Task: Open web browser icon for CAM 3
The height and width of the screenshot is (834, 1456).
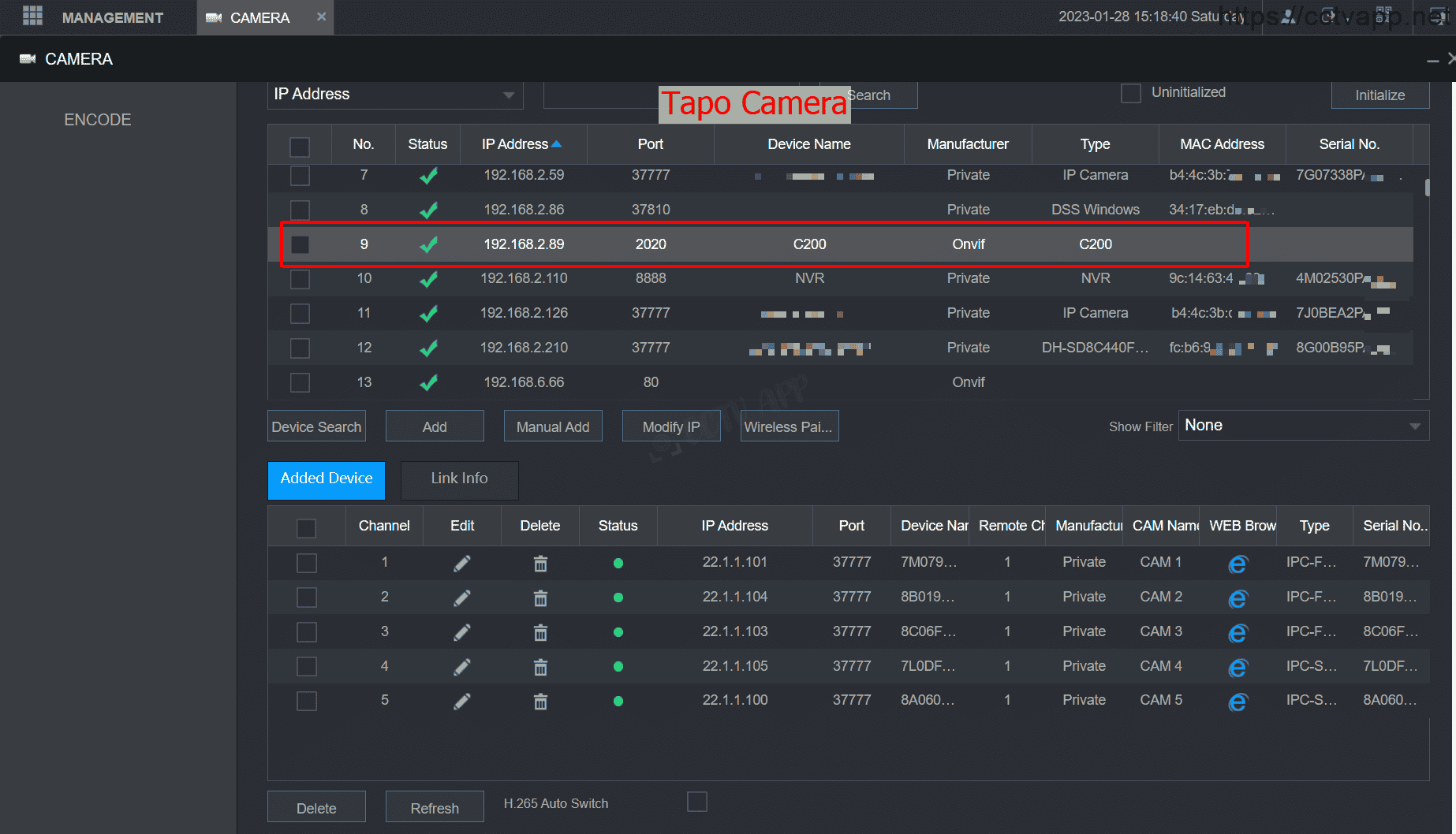Action: point(1238,632)
